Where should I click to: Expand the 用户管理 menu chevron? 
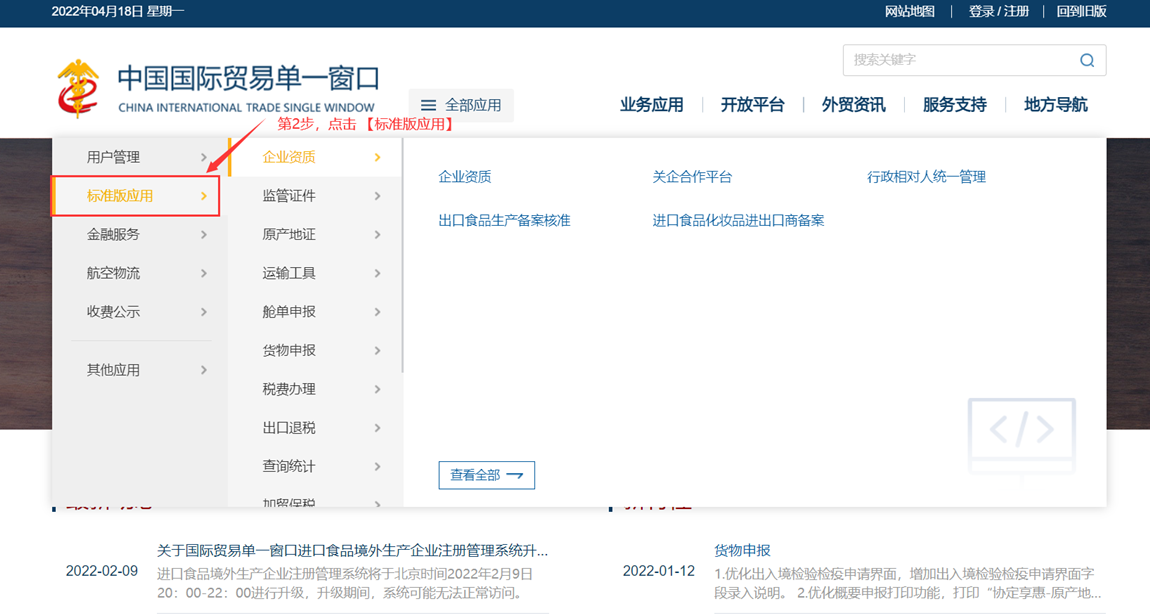tap(205, 157)
